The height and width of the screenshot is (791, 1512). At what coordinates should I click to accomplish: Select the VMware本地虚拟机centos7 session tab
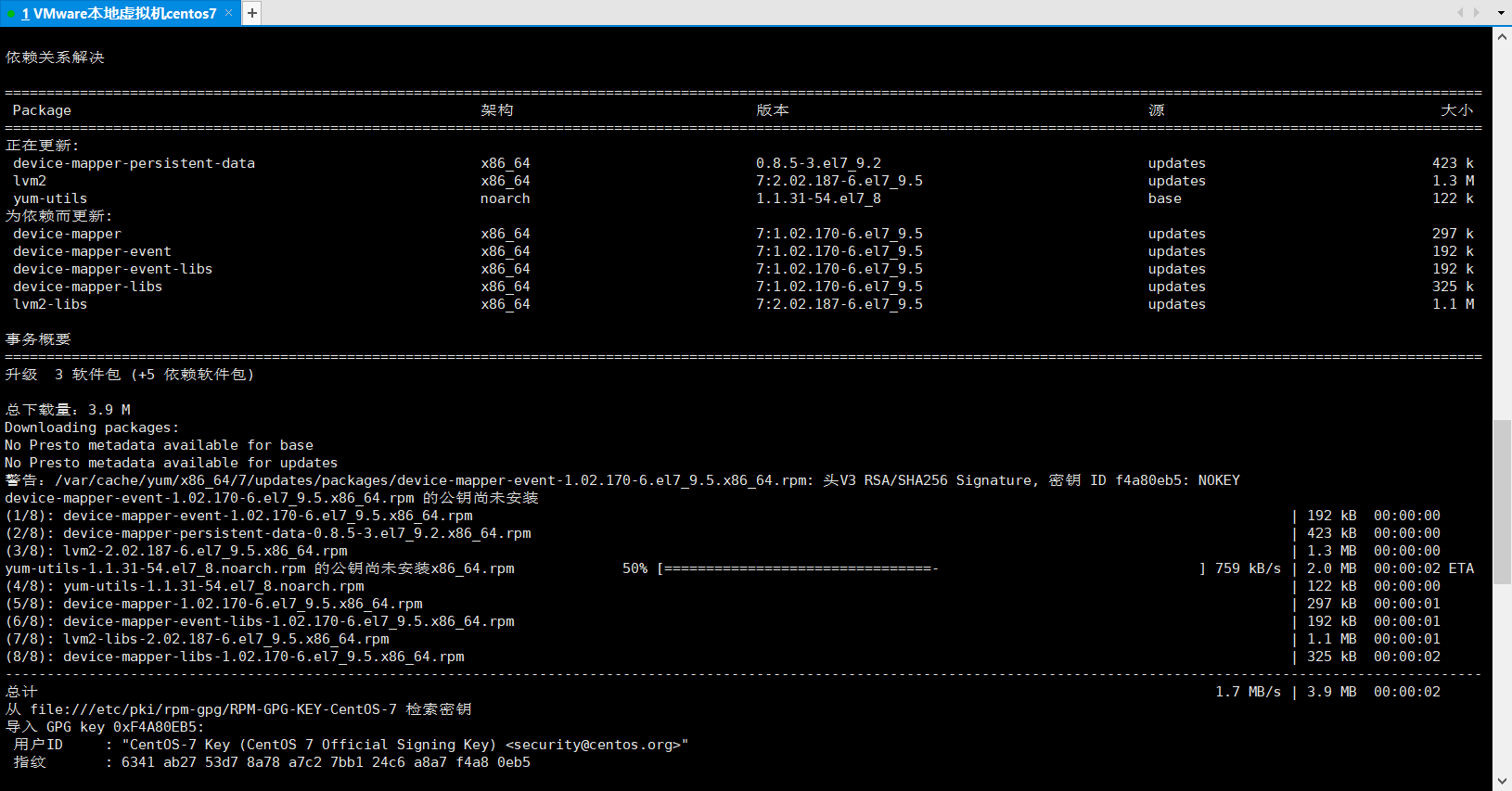pos(119,13)
